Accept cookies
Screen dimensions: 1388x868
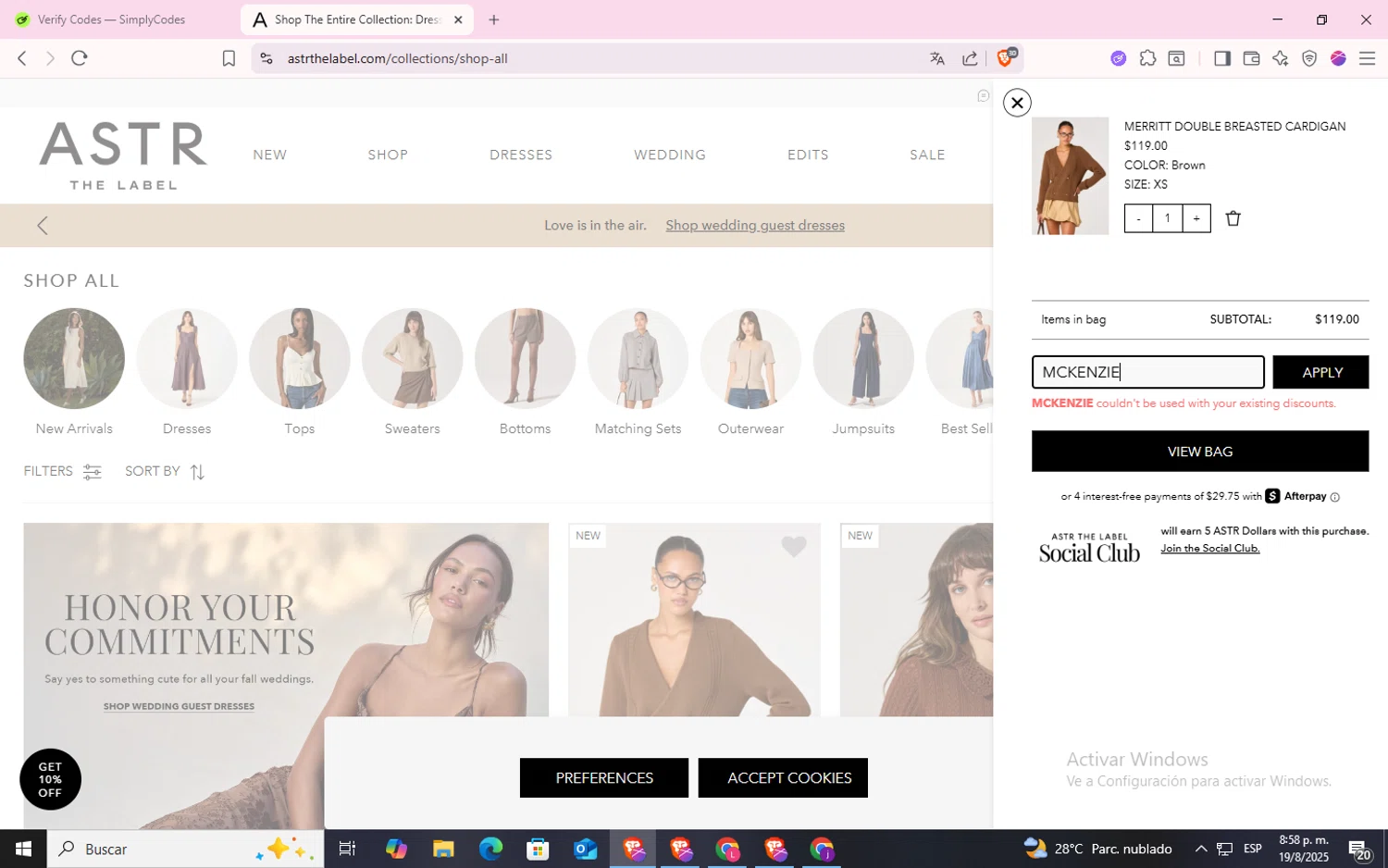(783, 778)
